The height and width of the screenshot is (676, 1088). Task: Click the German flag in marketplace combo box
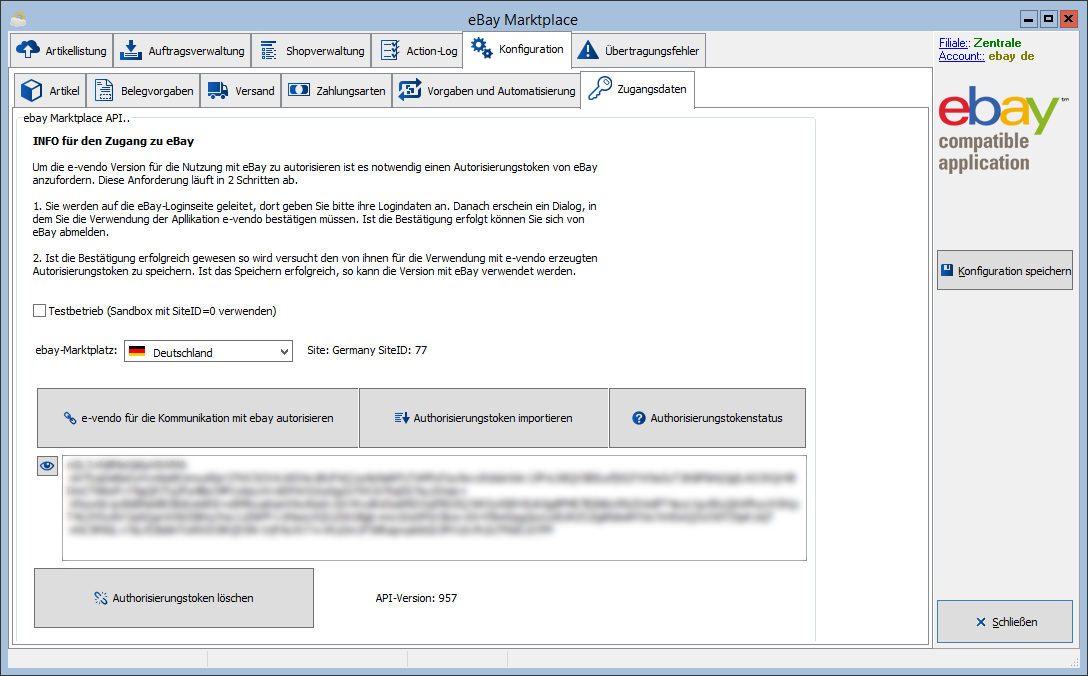[x=137, y=352]
